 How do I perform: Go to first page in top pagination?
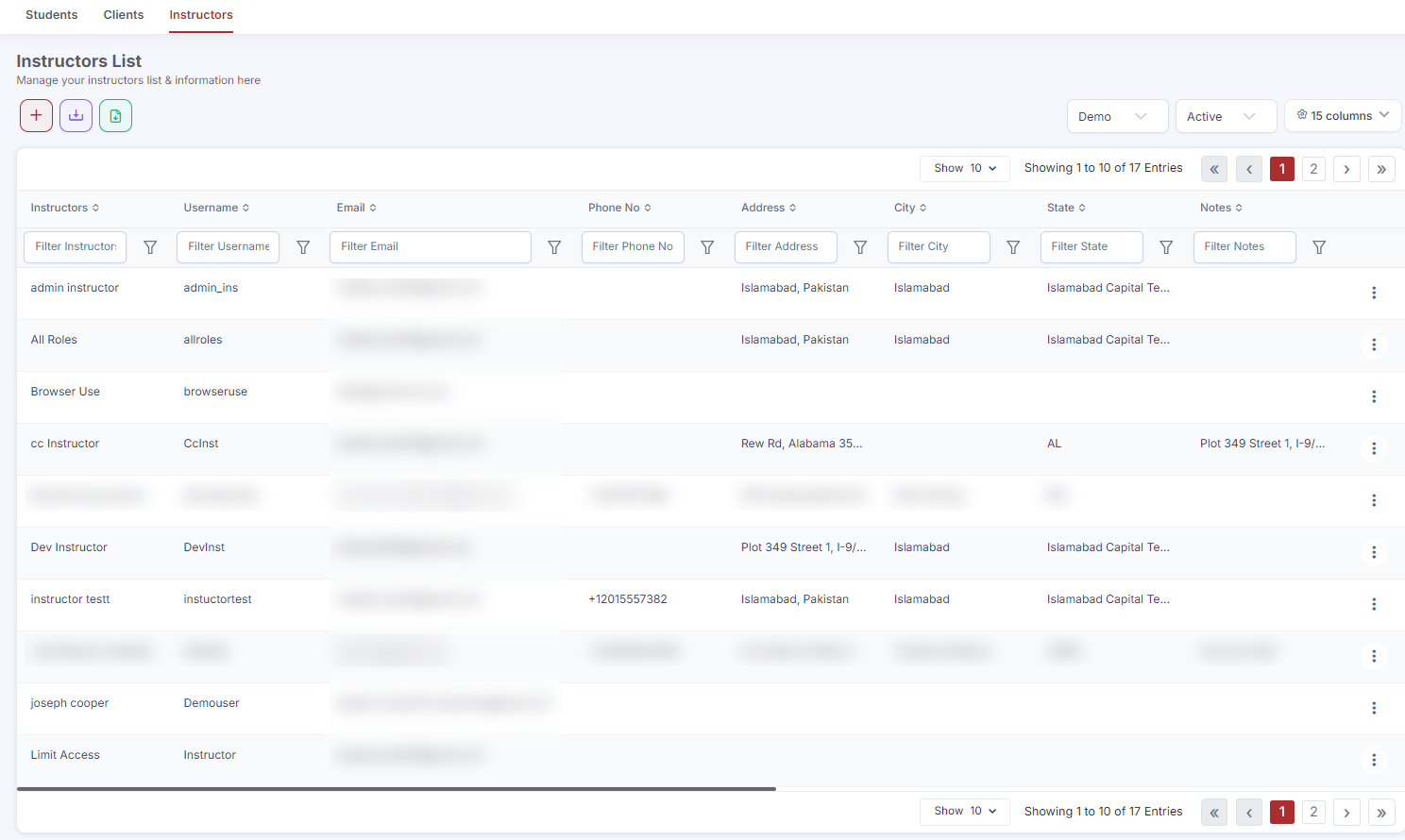[x=1214, y=169]
